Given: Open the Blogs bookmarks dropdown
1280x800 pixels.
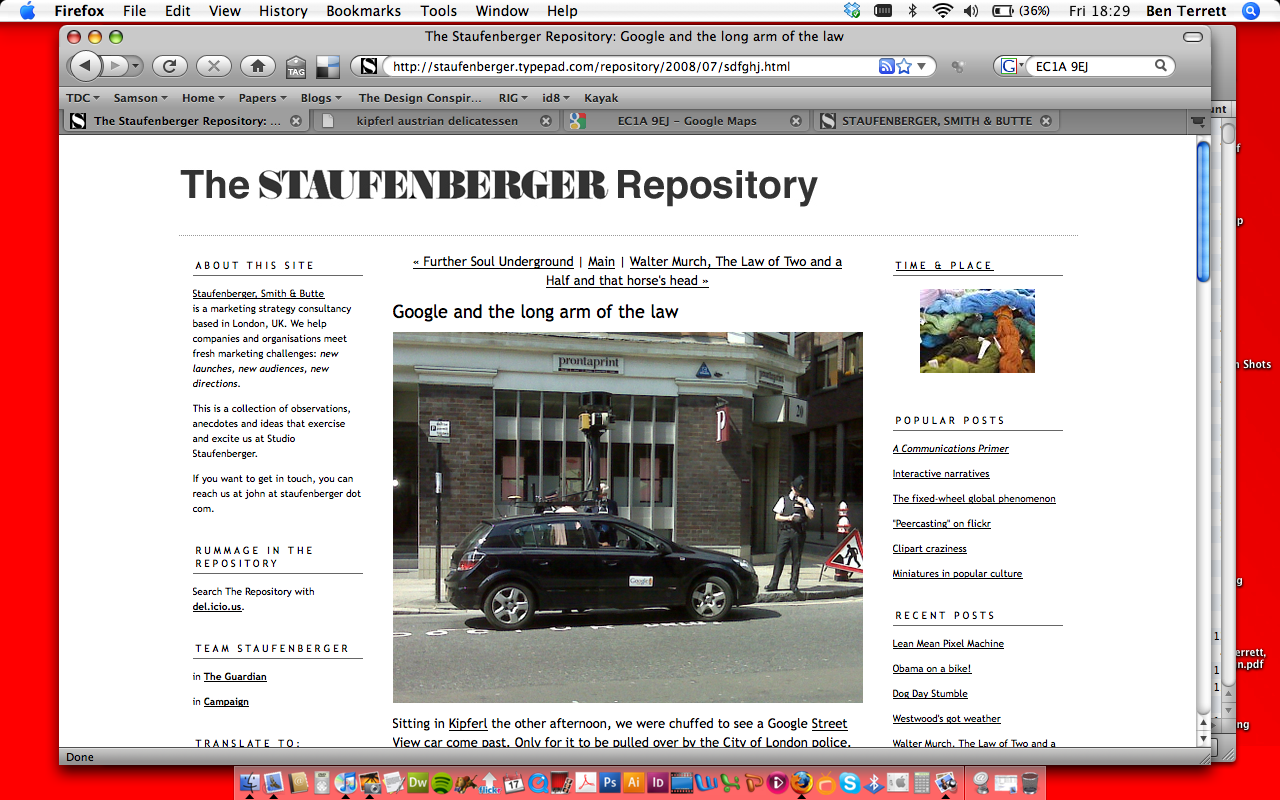Looking at the screenshot, I should (321, 98).
